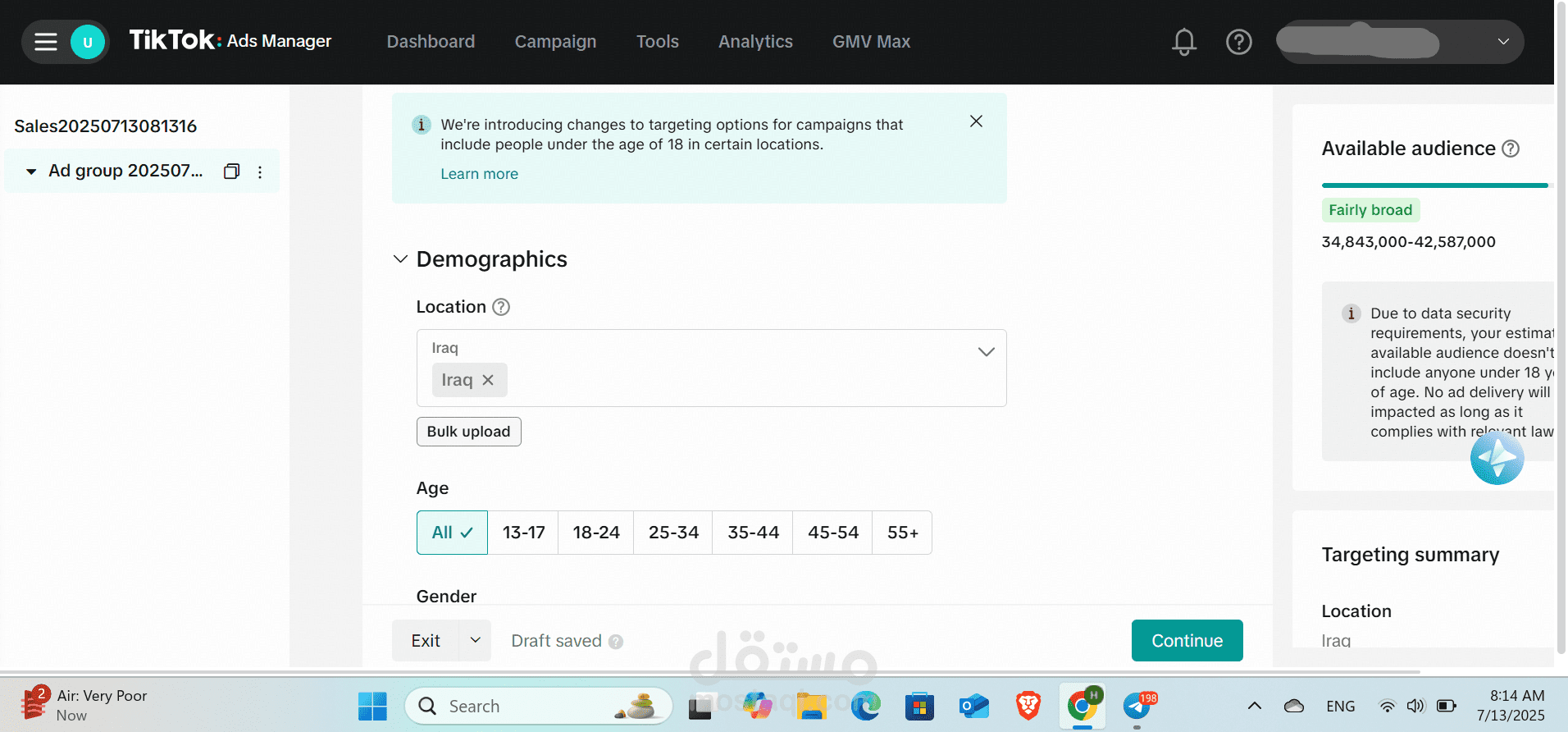Click the Location input field
The image size is (1568, 732).
pos(711,368)
